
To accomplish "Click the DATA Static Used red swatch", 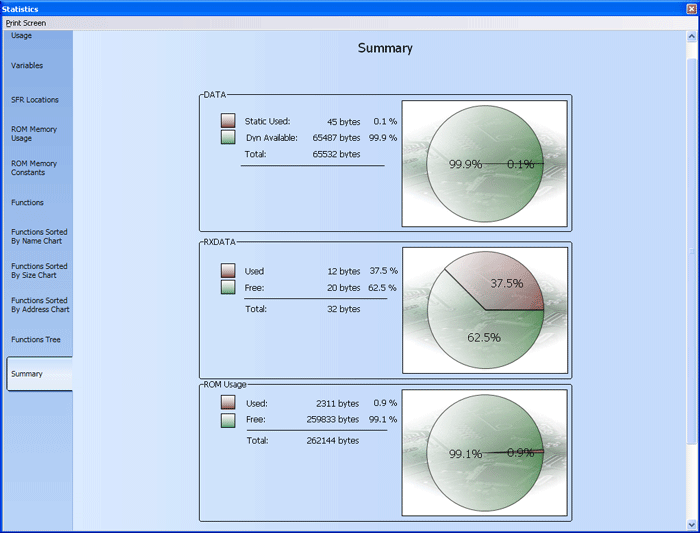I will click(x=228, y=121).
